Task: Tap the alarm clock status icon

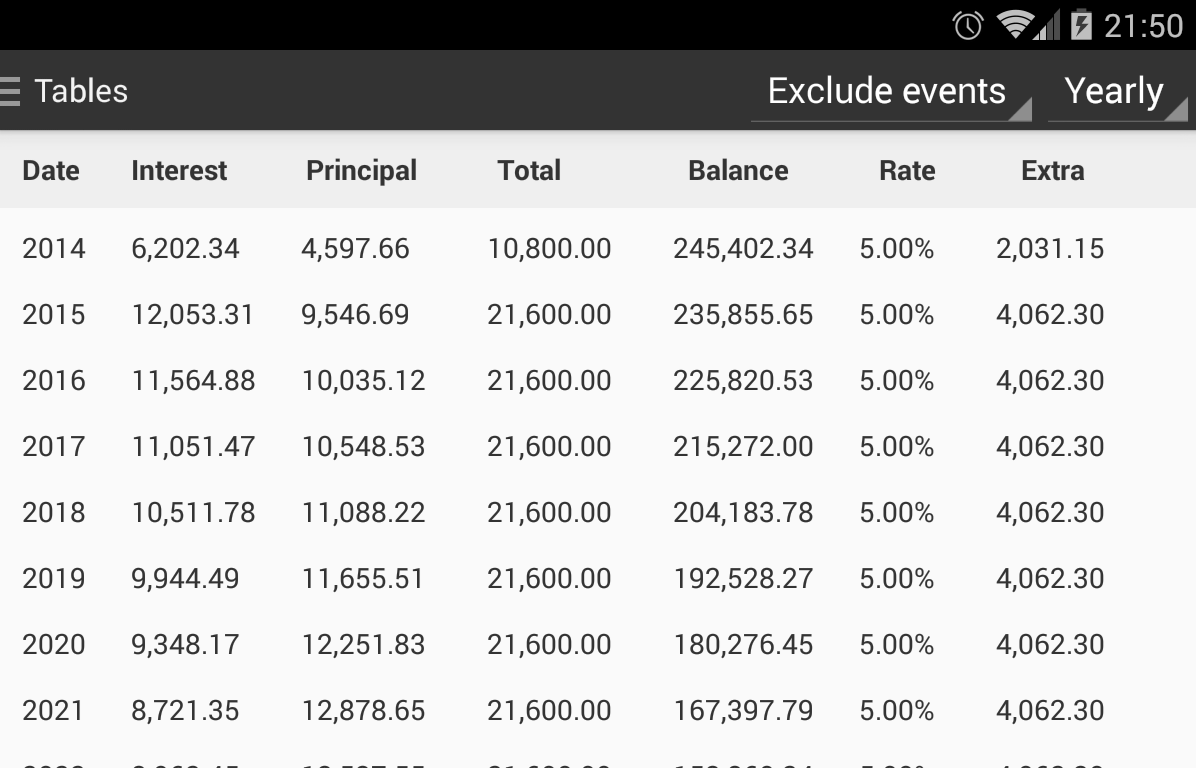Action: 967,25
